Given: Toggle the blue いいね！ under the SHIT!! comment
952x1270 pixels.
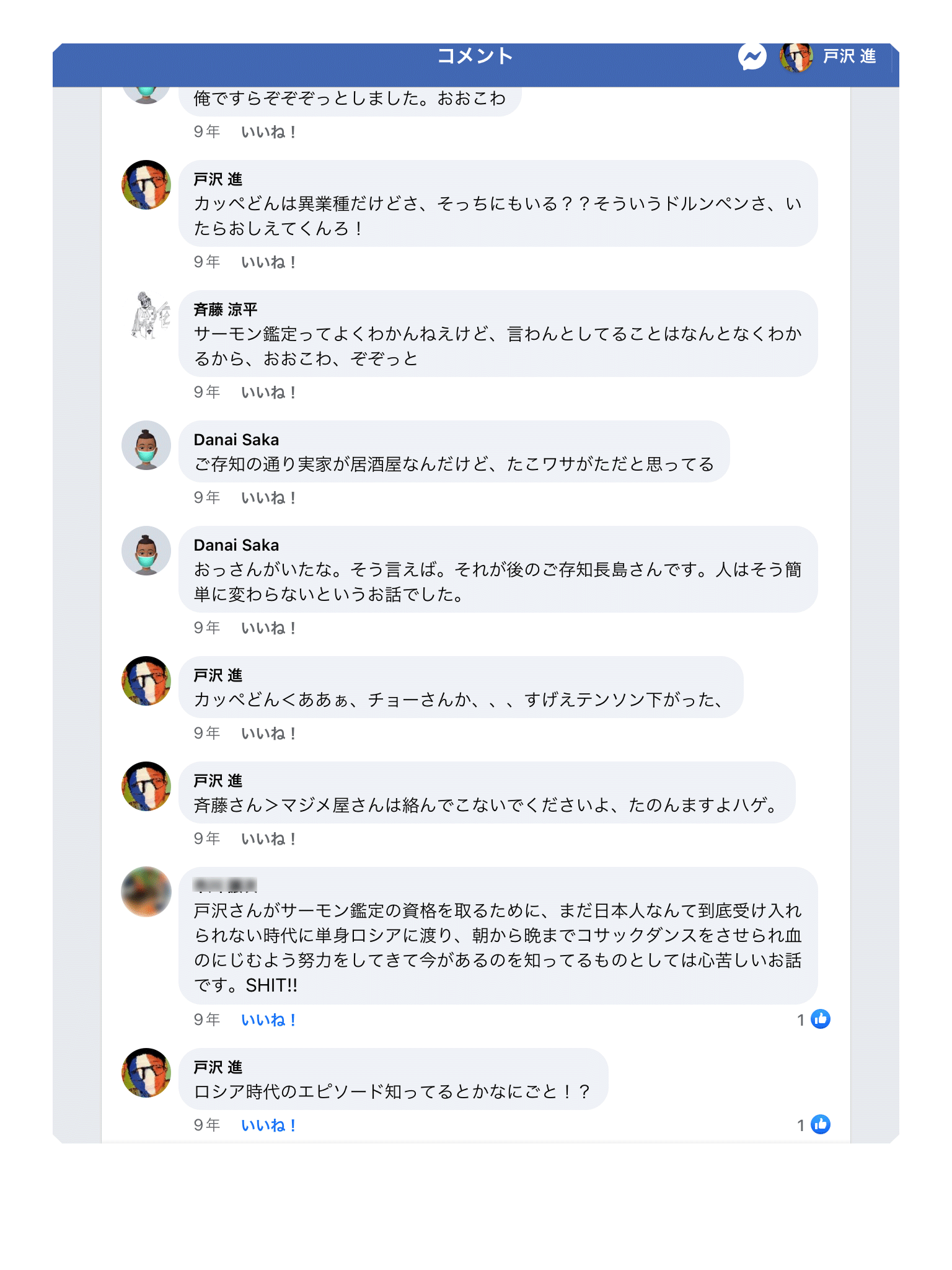Looking at the screenshot, I should coord(268,1019).
